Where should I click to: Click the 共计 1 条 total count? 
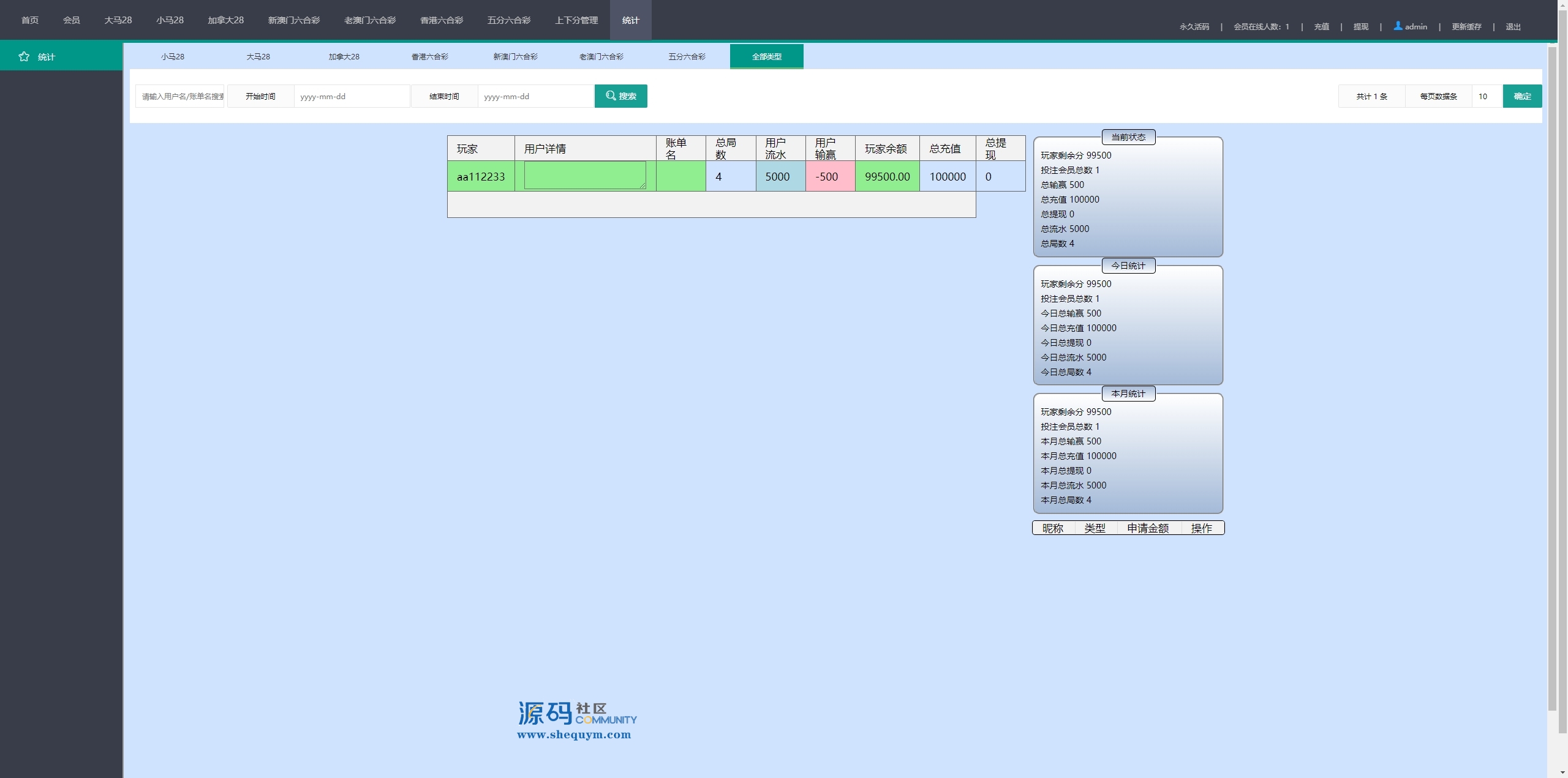1372,96
